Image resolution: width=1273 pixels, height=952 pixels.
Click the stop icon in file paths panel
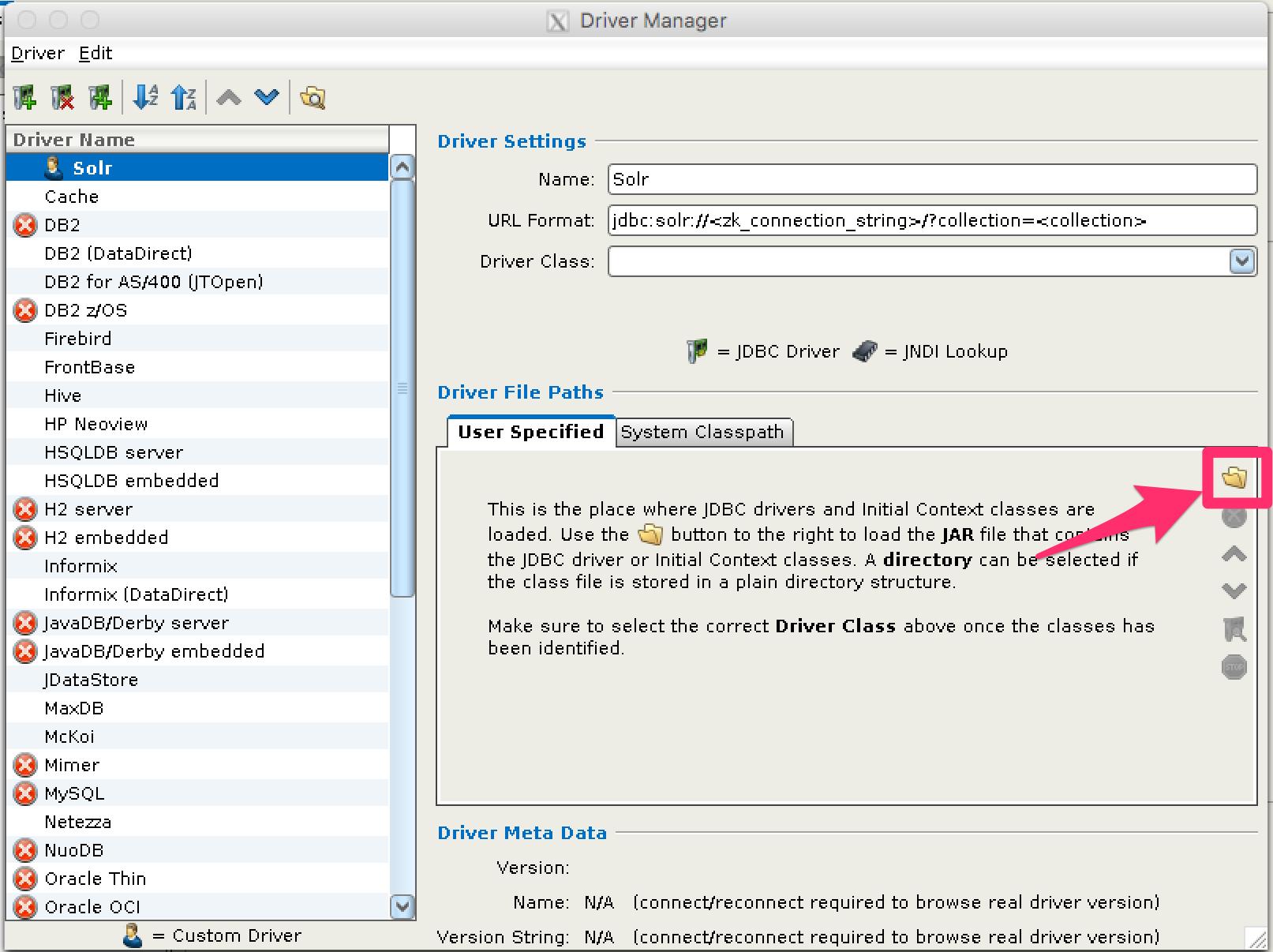[x=1234, y=667]
